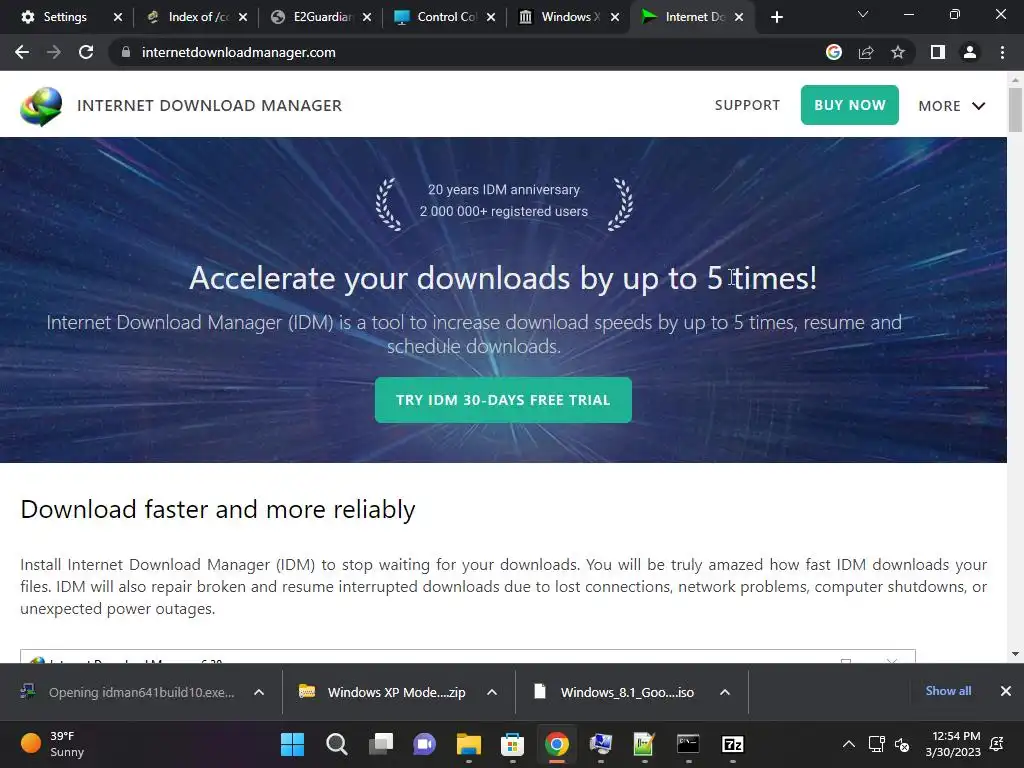Open the Notepad++ taskbar icon
1024x768 pixels.
[x=644, y=744]
